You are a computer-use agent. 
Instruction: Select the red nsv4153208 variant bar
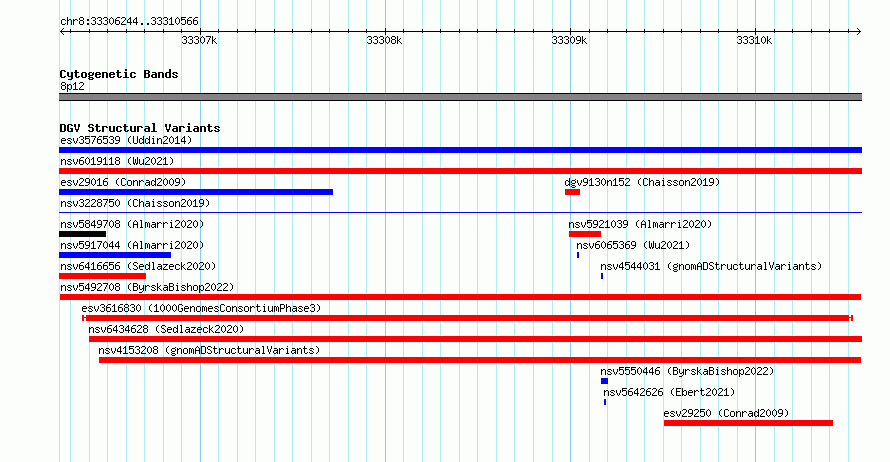click(480, 360)
